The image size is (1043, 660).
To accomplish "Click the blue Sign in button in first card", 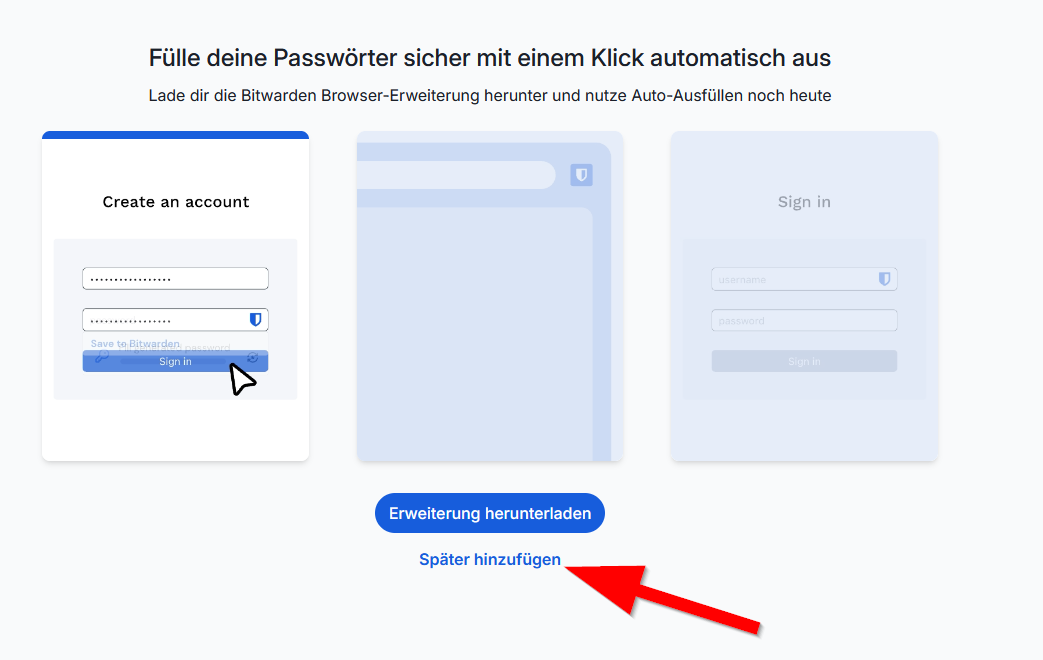I will coord(176,361).
